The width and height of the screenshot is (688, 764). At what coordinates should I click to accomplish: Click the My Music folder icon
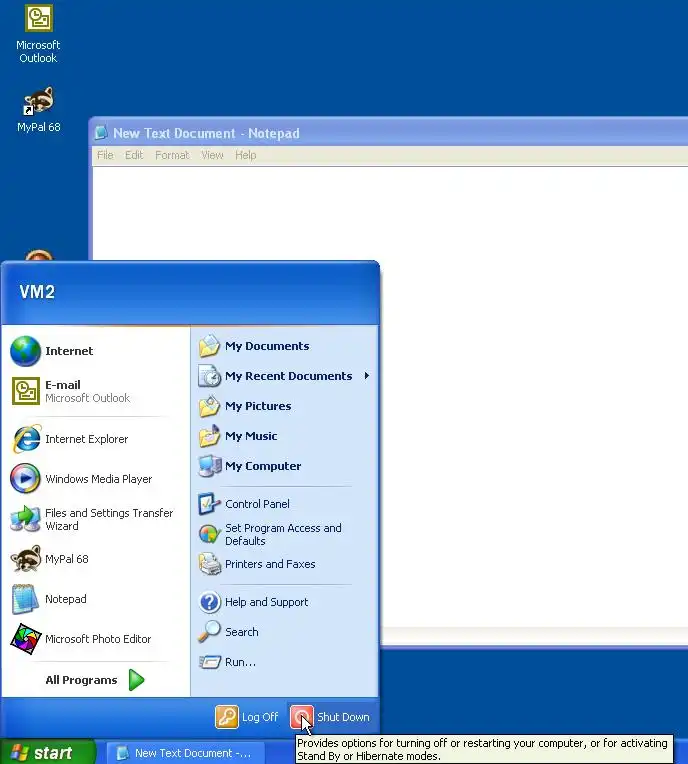point(210,436)
